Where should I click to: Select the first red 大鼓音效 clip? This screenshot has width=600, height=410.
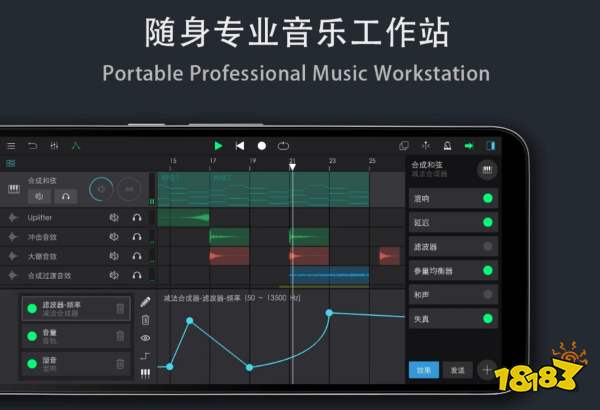pyautogui.click(x=229, y=256)
